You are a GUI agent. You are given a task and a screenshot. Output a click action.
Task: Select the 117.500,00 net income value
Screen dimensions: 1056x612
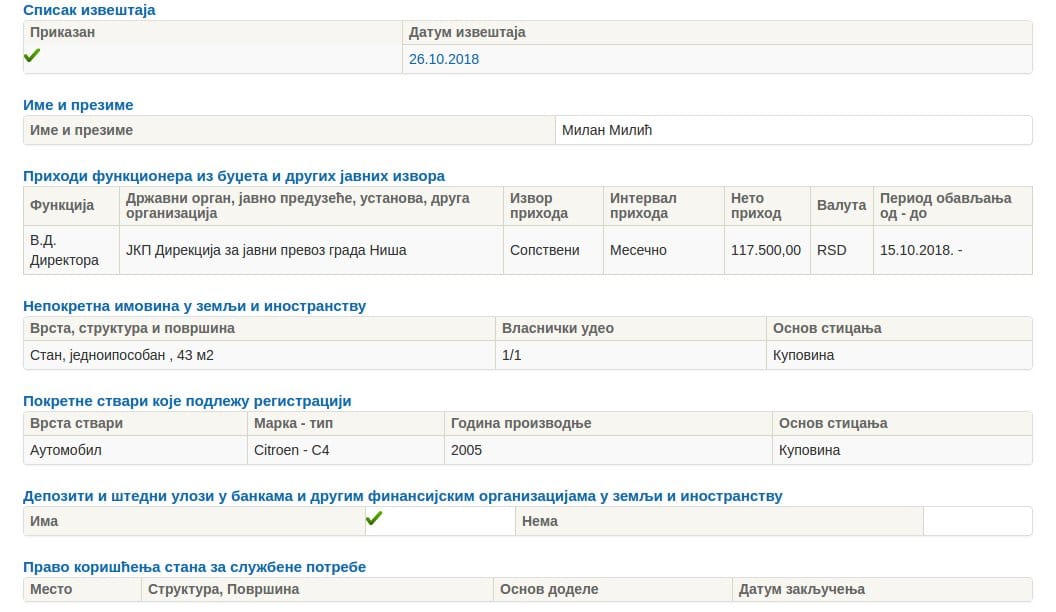coord(766,250)
